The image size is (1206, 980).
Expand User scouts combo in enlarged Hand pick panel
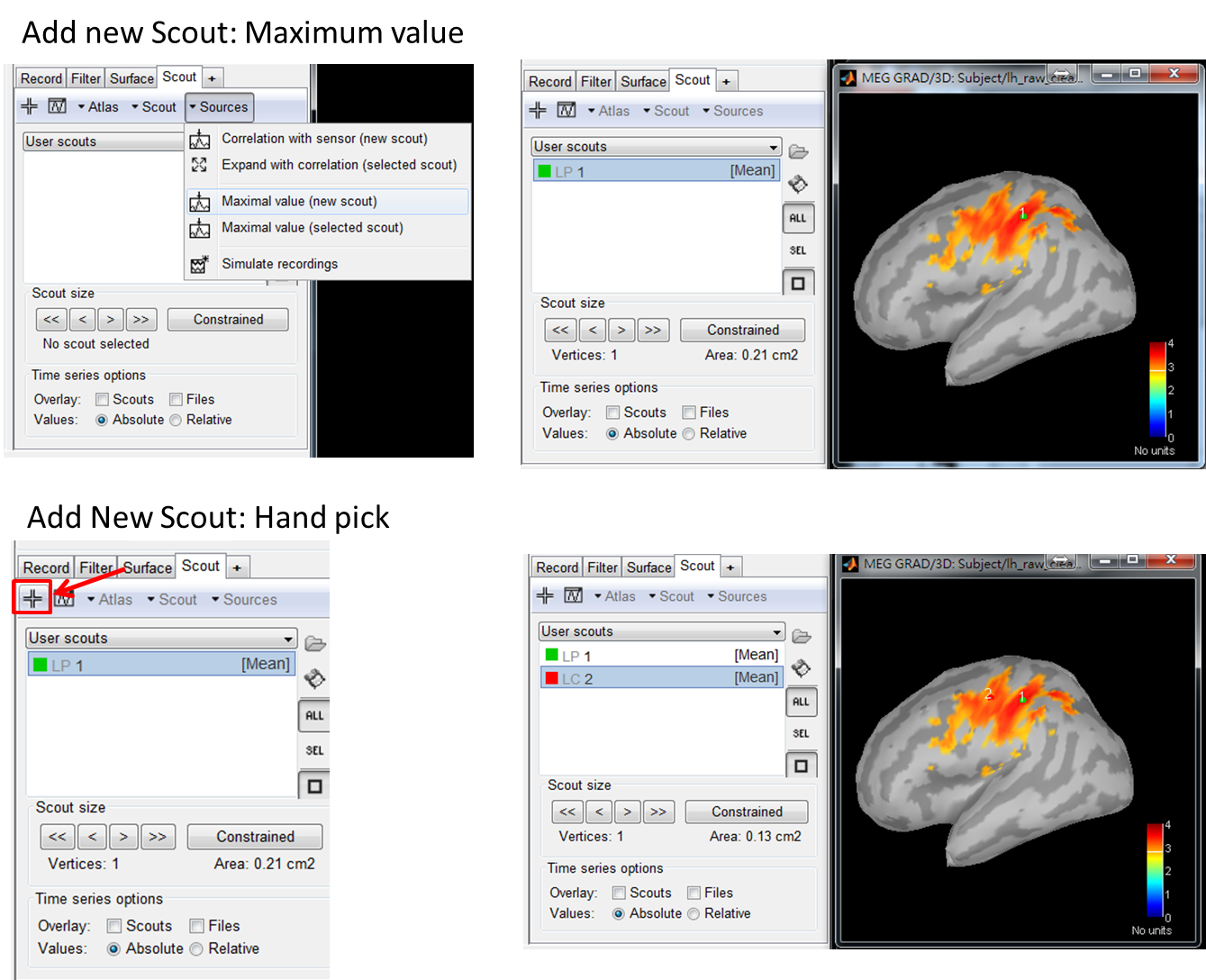(x=161, y=638)
